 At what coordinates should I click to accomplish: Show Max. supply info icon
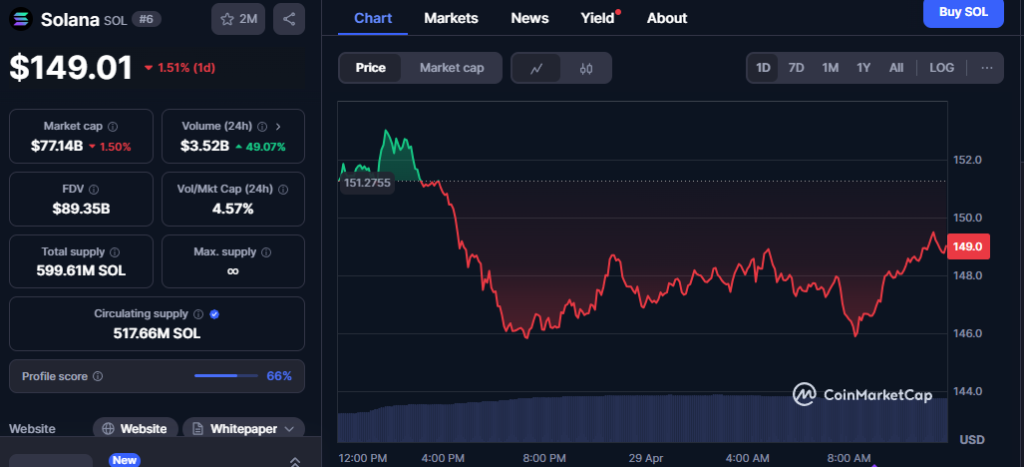click(266, 252)
